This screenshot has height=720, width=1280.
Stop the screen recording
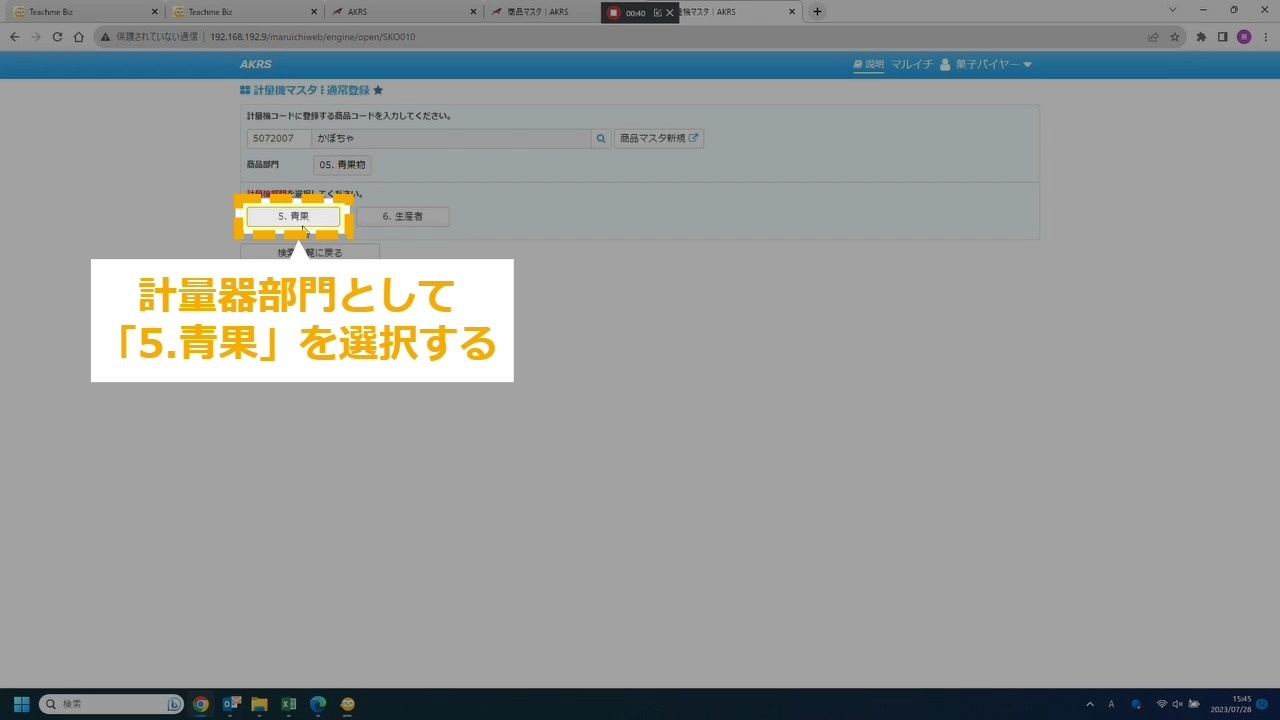pos(614,13)
